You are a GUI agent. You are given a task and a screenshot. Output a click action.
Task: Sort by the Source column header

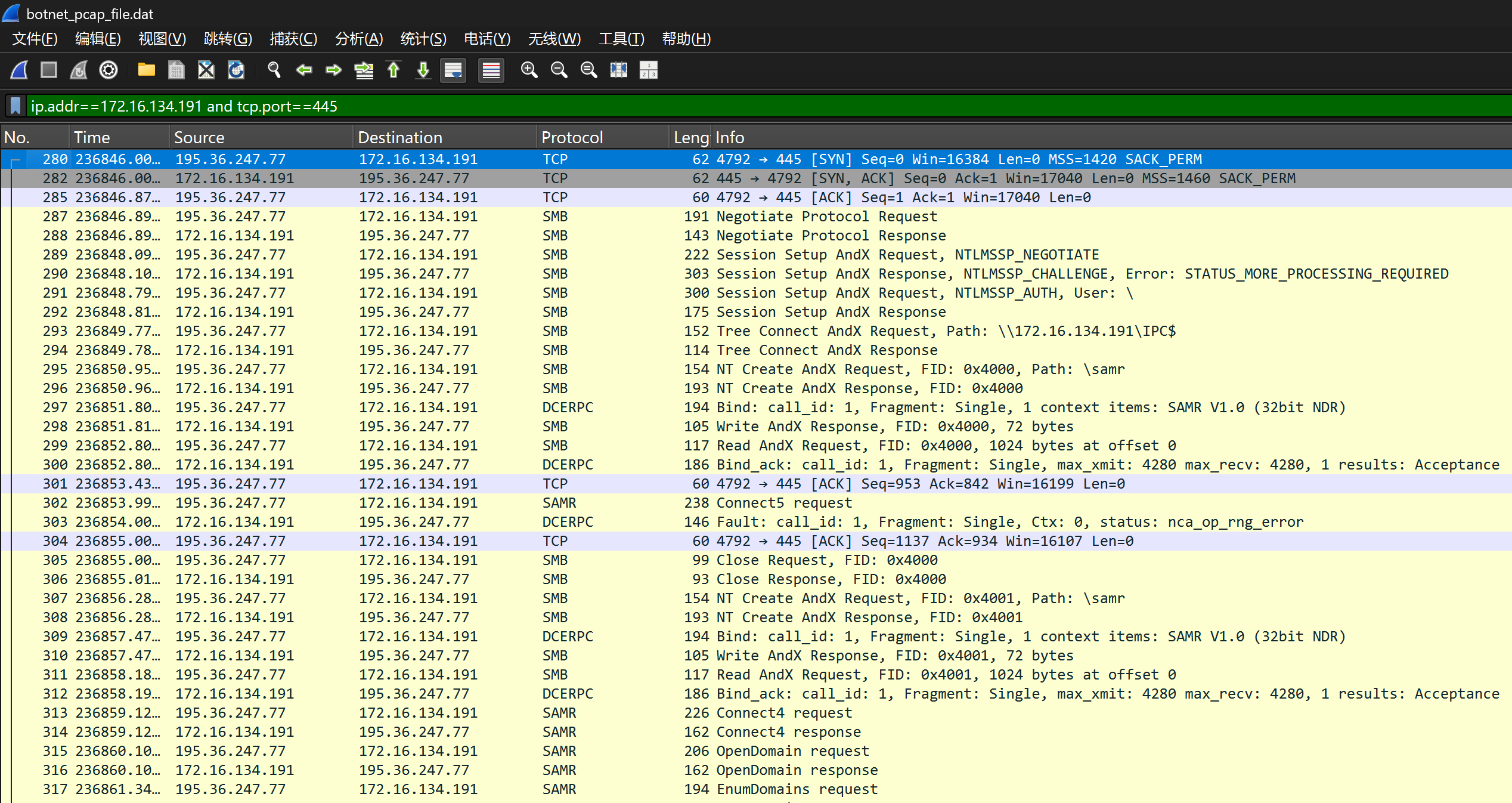pyautogui.click(x=199, y=138)
